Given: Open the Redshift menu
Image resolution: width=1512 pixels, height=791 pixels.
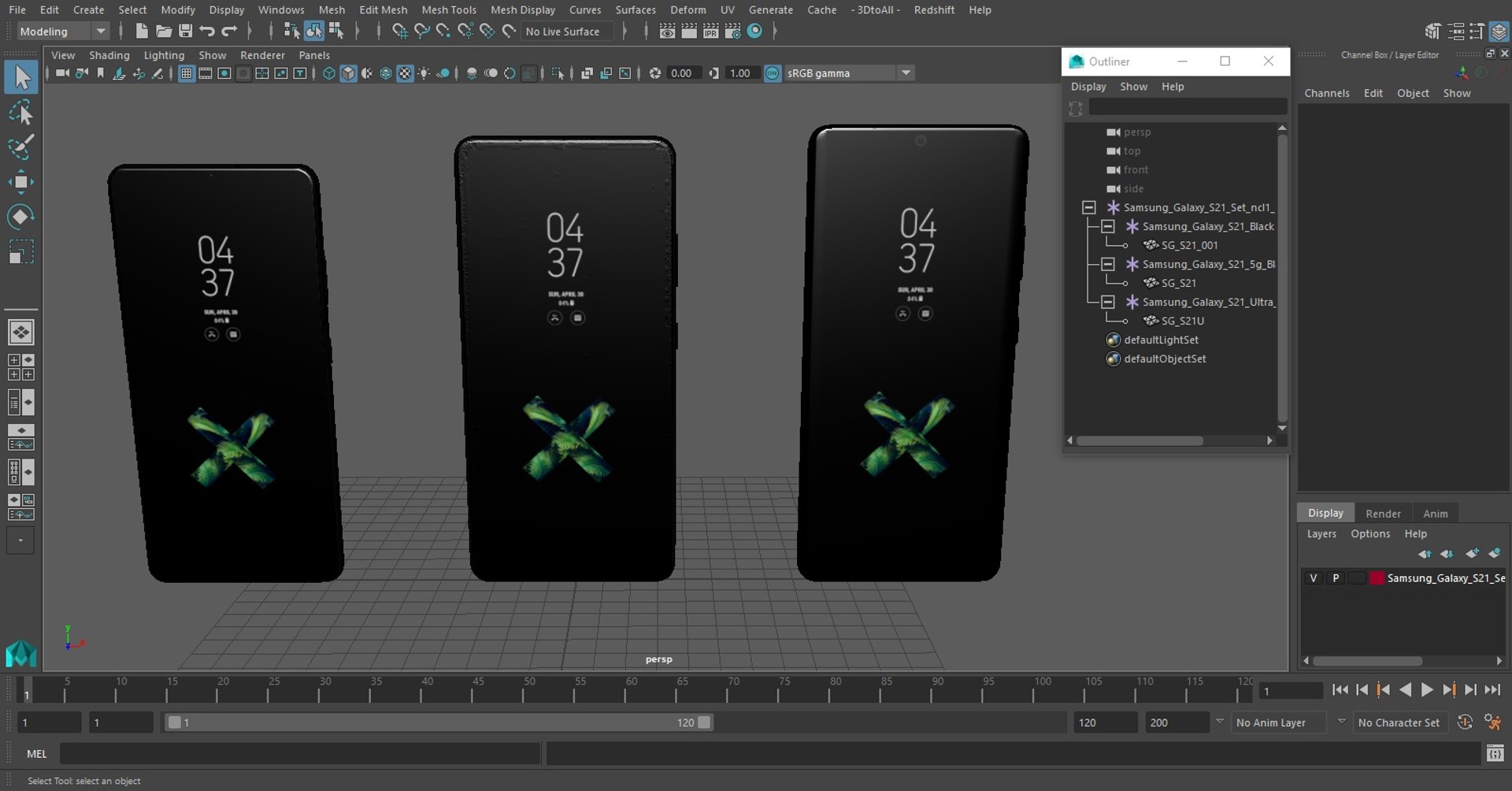Looking at the screenshot, I should pos(934,9).
